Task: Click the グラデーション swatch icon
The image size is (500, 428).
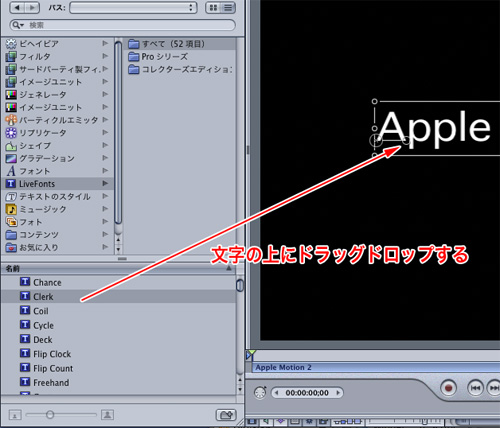Action: [x=11, y=158]
